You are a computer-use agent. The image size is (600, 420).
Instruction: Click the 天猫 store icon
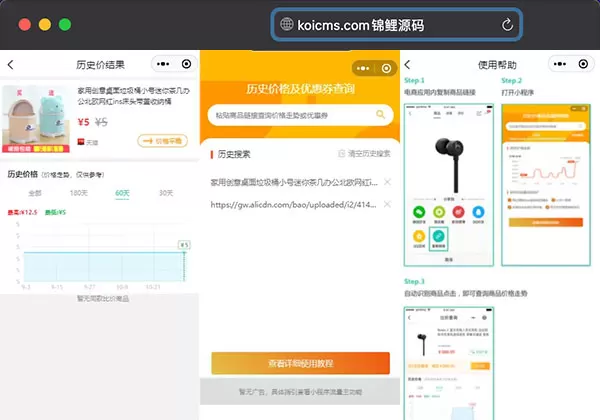click(81, 142)
